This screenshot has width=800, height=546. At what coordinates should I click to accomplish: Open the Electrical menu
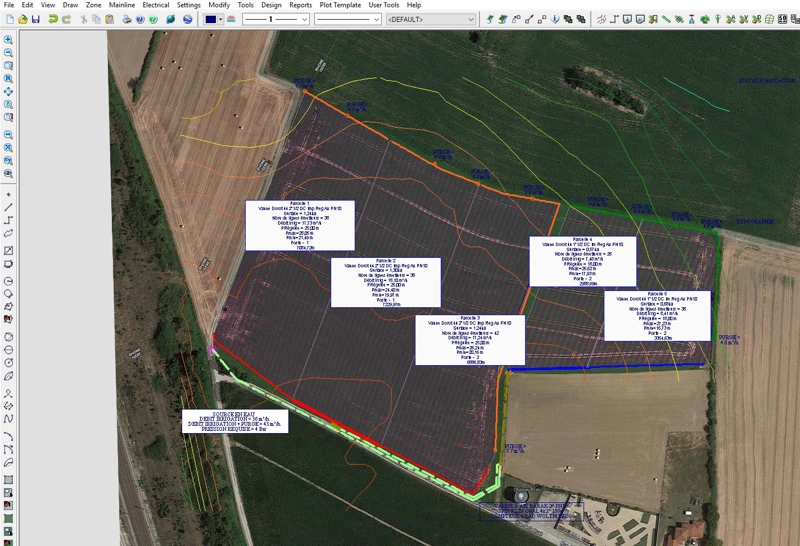155,5
